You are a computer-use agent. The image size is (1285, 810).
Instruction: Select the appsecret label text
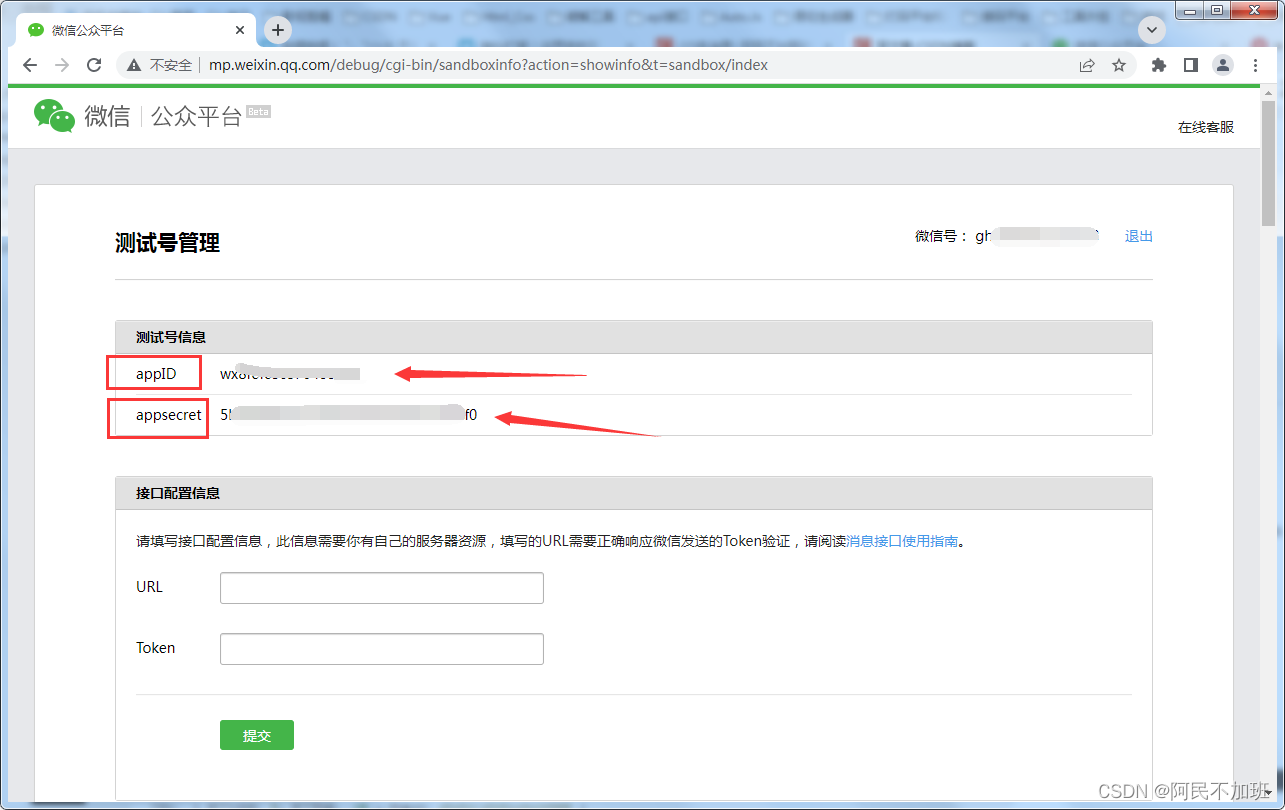[x=169, y=414]
